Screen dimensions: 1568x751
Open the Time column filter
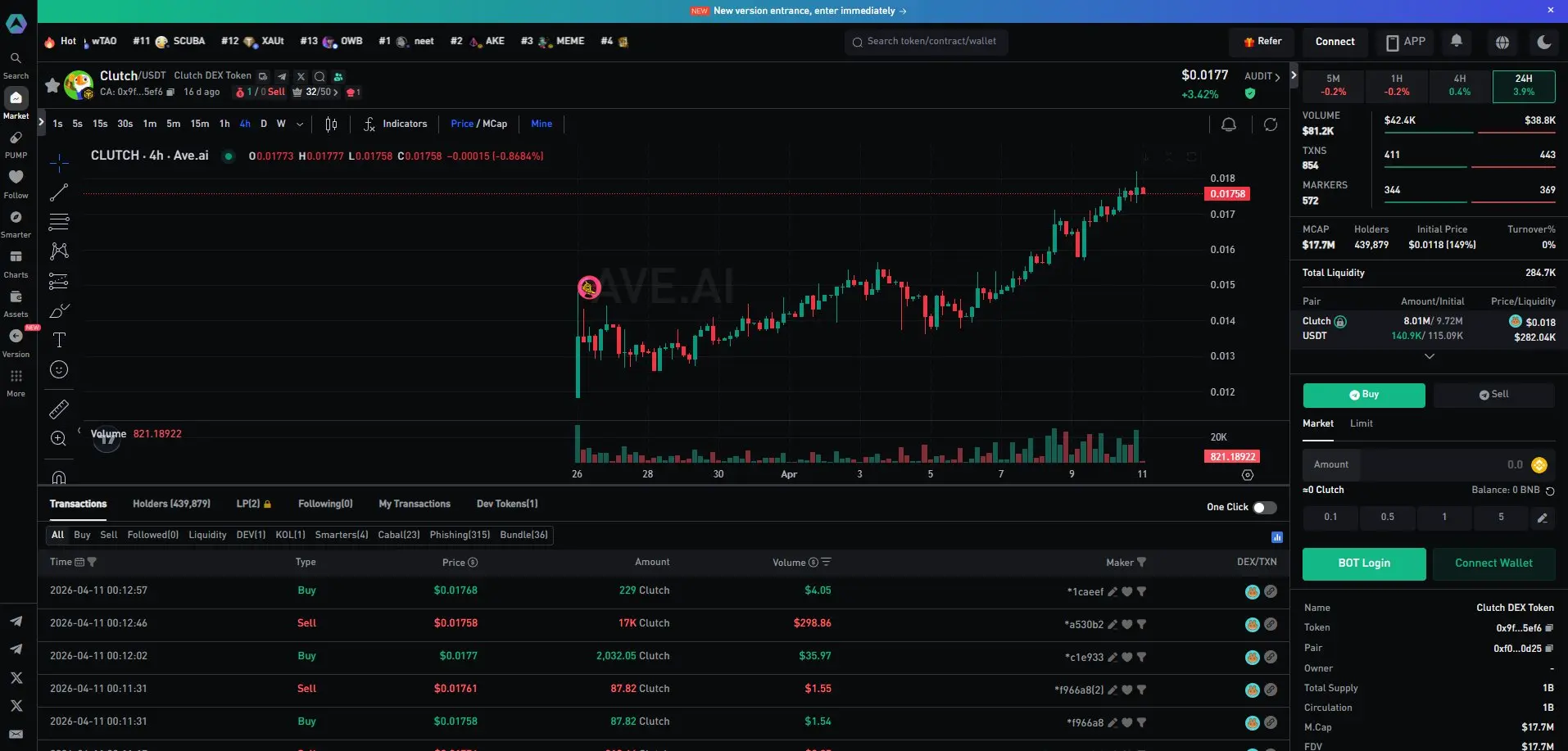click(92, 563)
